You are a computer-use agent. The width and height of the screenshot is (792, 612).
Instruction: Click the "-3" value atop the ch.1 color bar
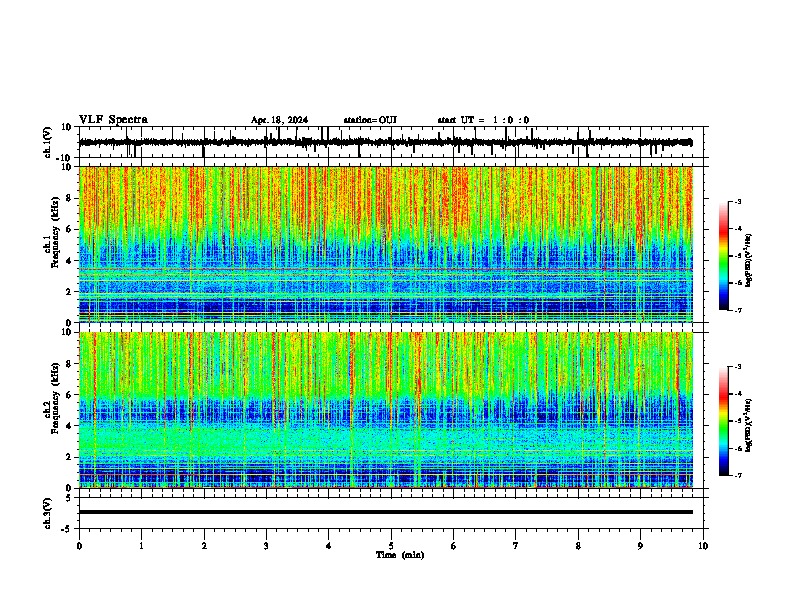pyautogui.click(x=737, y=201)
